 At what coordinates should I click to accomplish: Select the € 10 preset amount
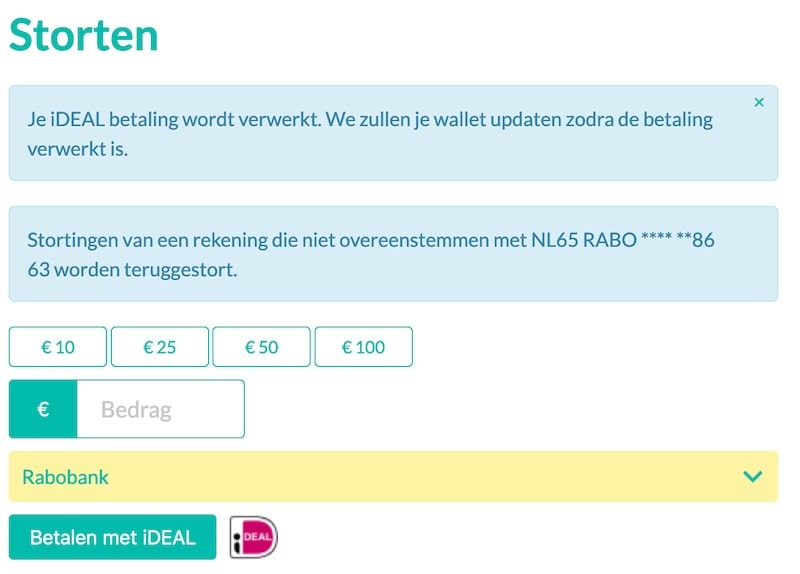(58, 347)
